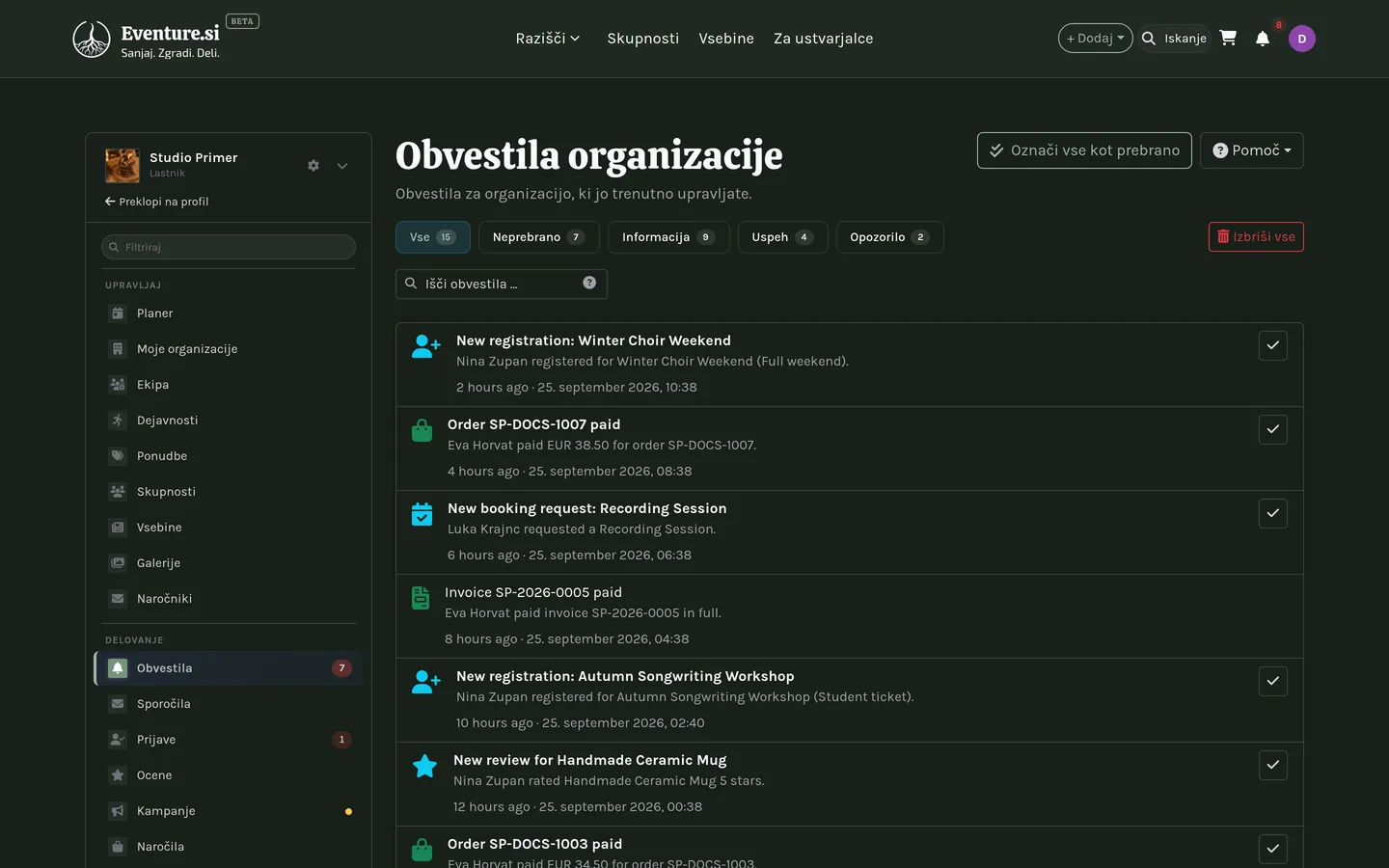Click Preklopi na profil link

coord(157,202)
